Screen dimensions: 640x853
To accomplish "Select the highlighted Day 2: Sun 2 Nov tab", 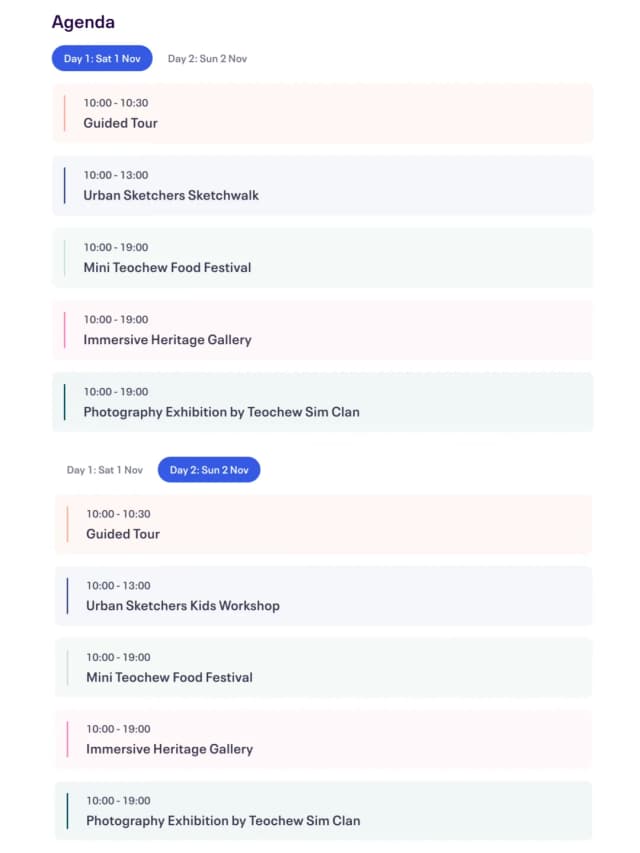I will click(209, 470).
